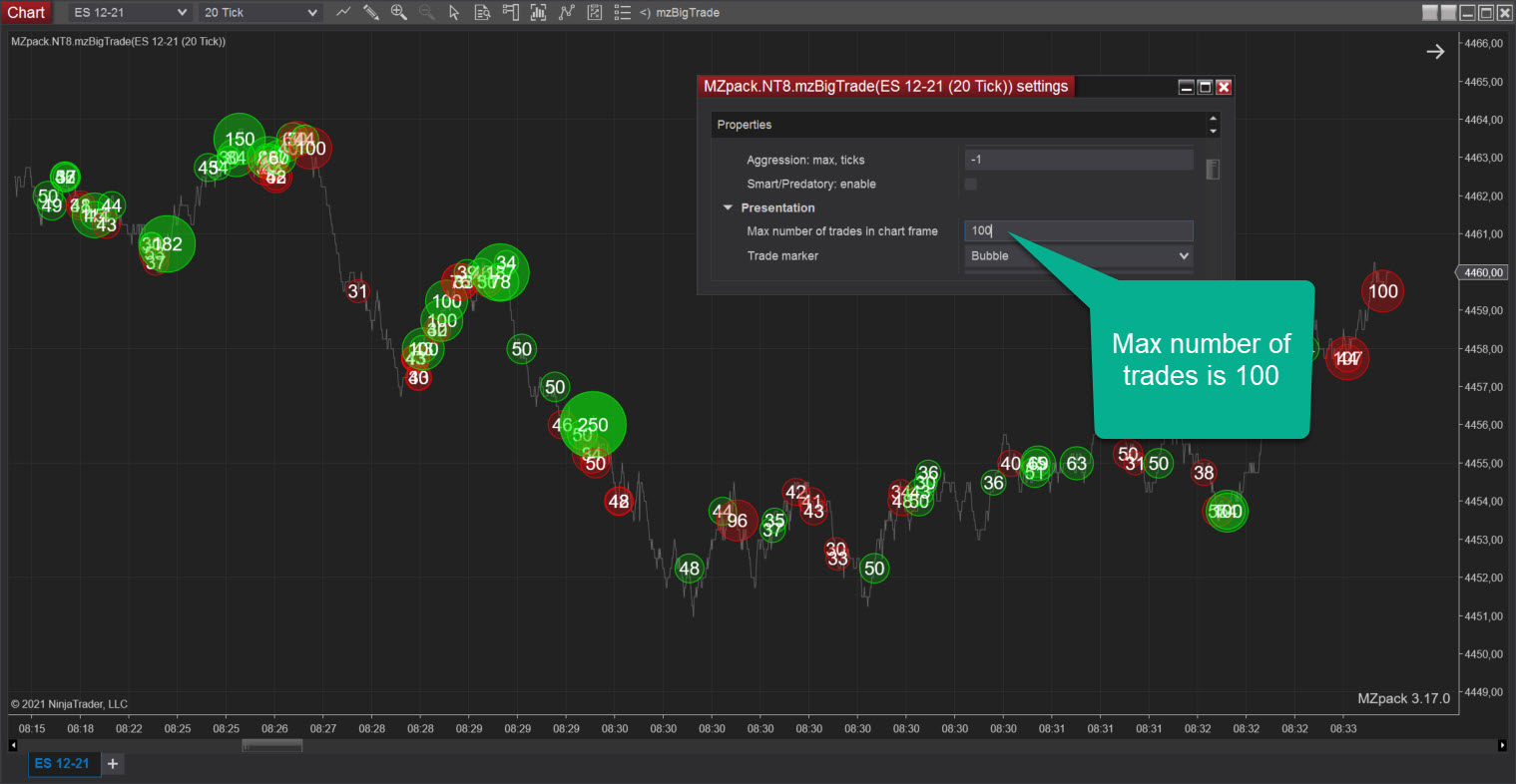Screen dimensions: 1516x784
Task: Click the 4466,00 price axis label
Action: pos(1484,44)
